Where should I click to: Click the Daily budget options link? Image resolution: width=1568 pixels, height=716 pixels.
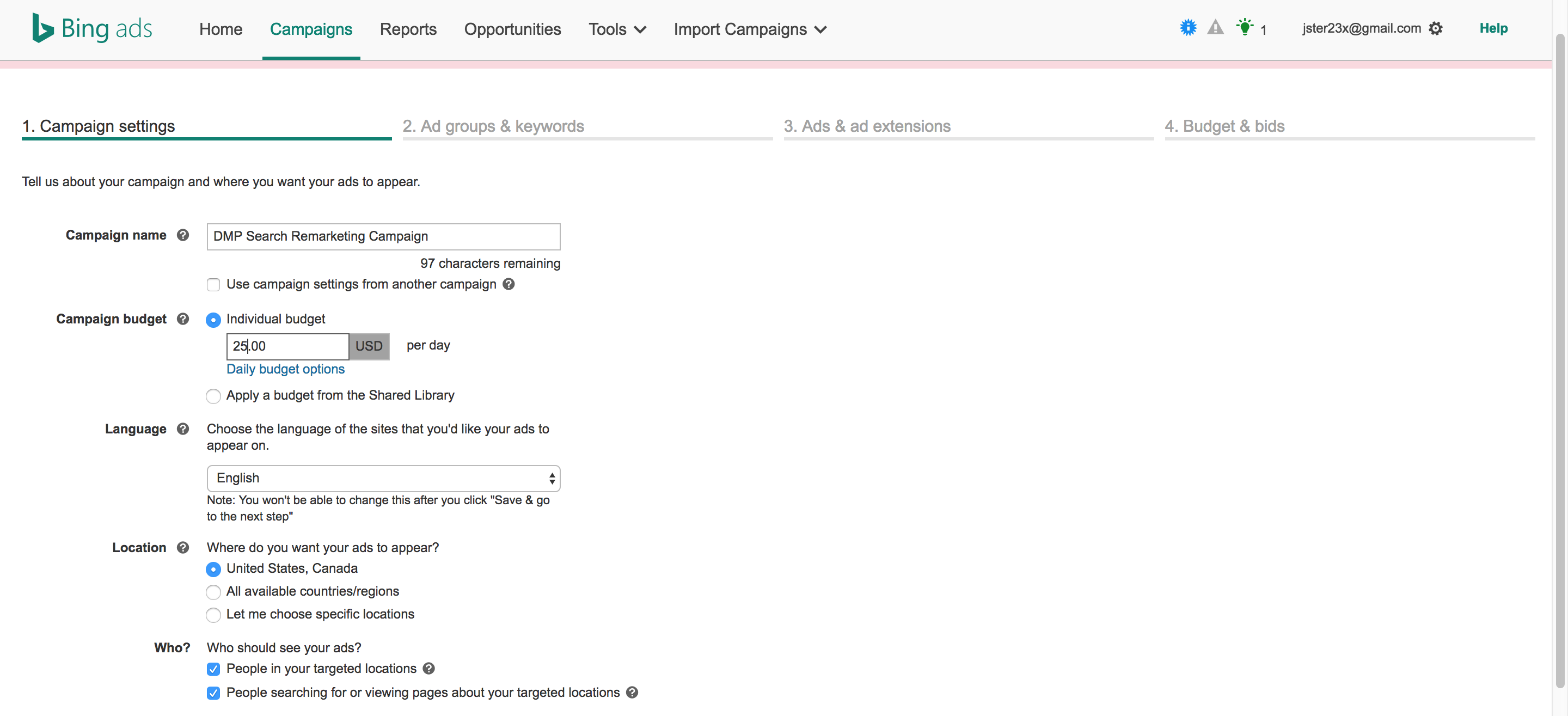tap(285, 369)
